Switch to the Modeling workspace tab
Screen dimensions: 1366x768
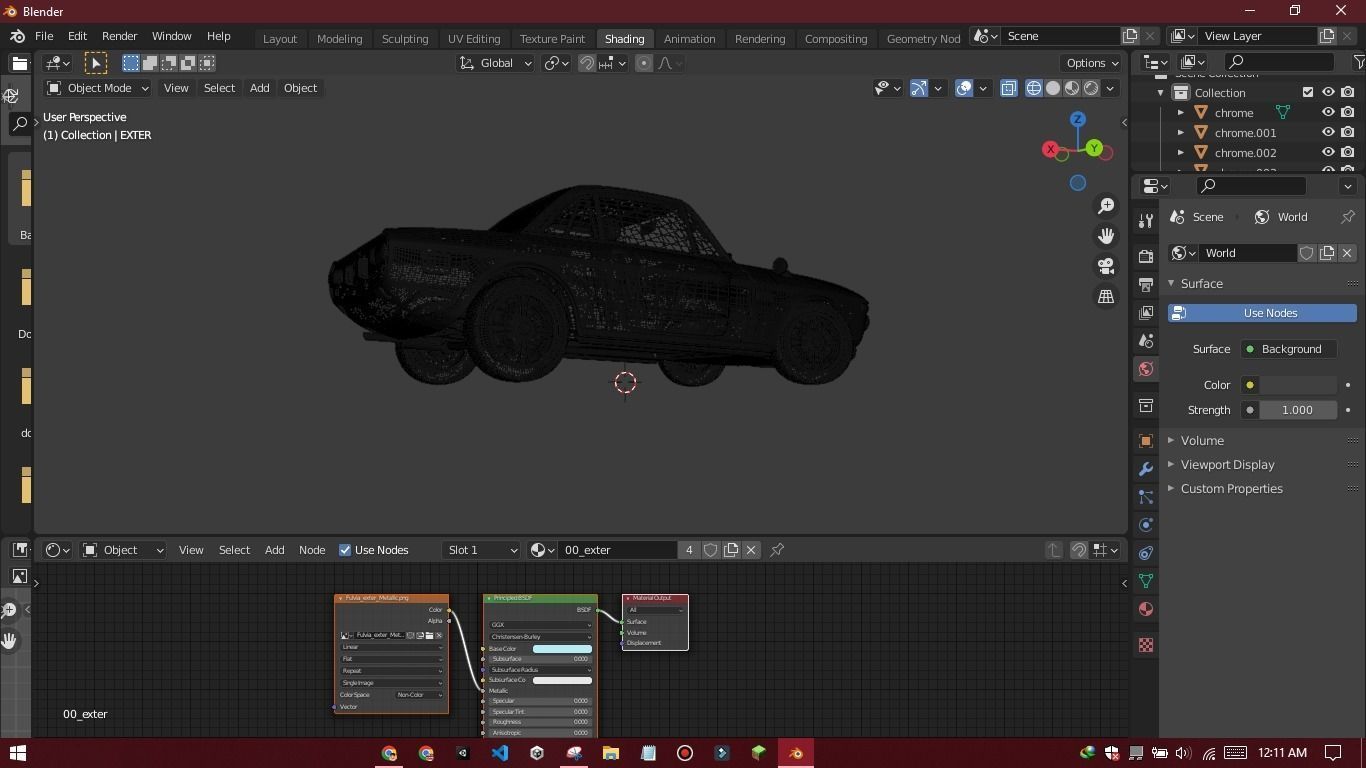tap(339, 39)
